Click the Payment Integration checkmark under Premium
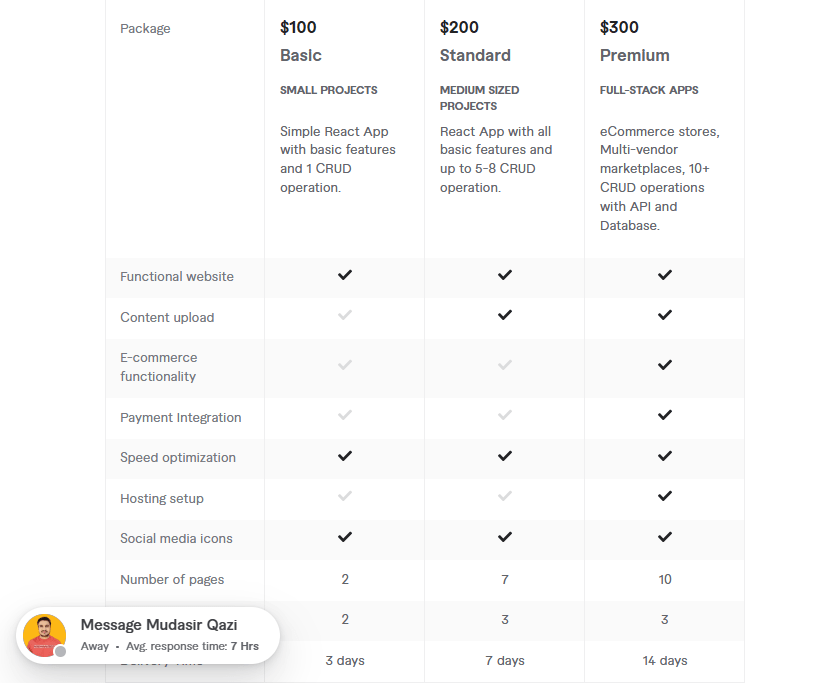 664,416
